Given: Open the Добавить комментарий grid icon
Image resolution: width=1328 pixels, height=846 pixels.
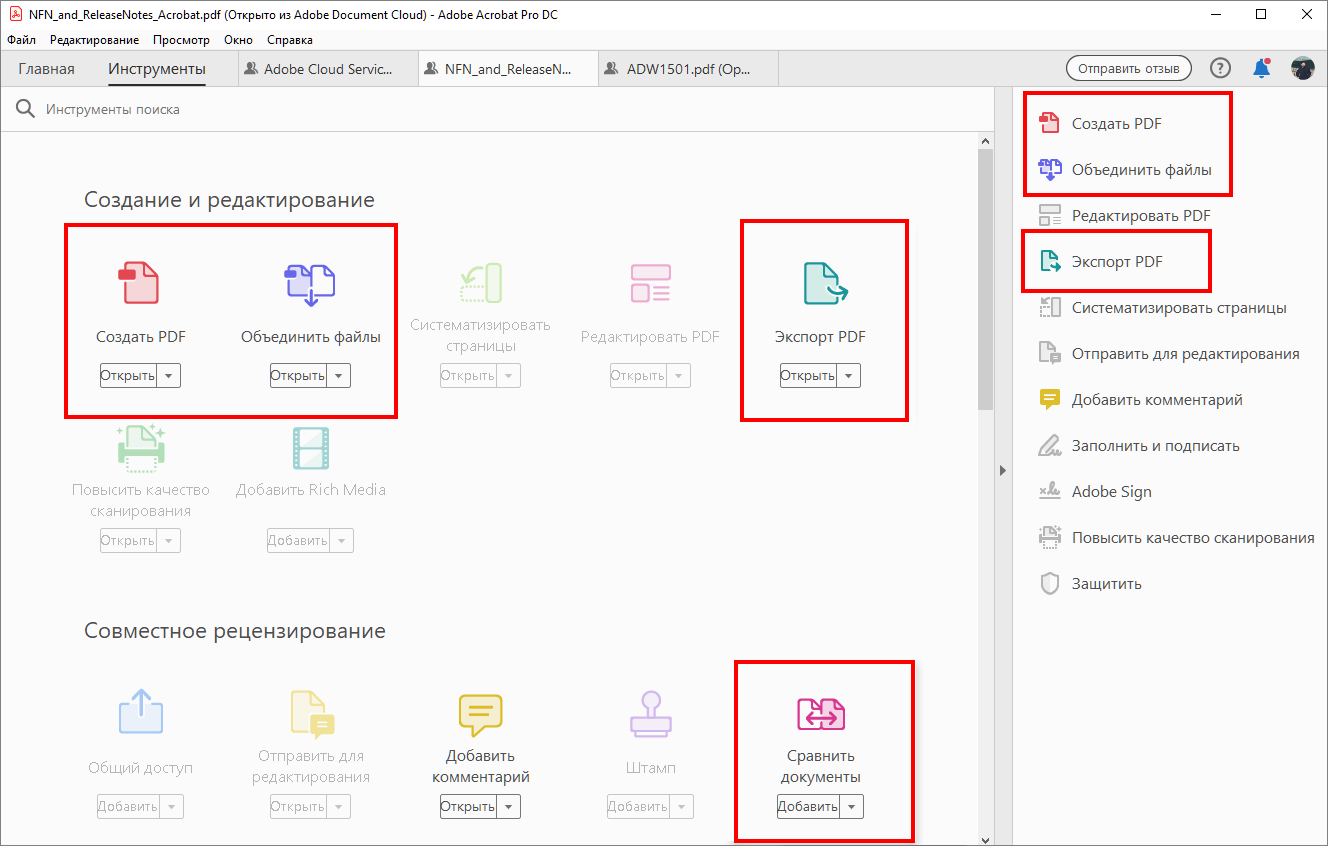Looking at the screenshot, I should (480, 714).
